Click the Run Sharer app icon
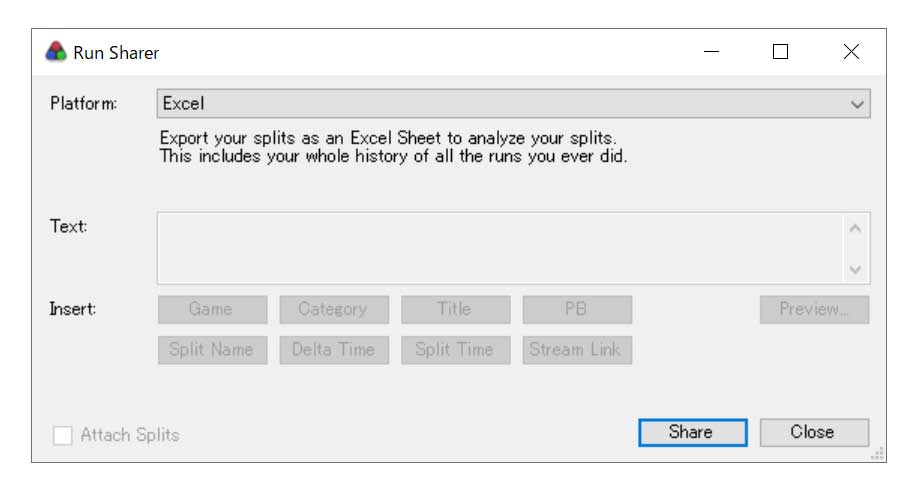Viewport: 910px width, 493px height. (56, 52)
